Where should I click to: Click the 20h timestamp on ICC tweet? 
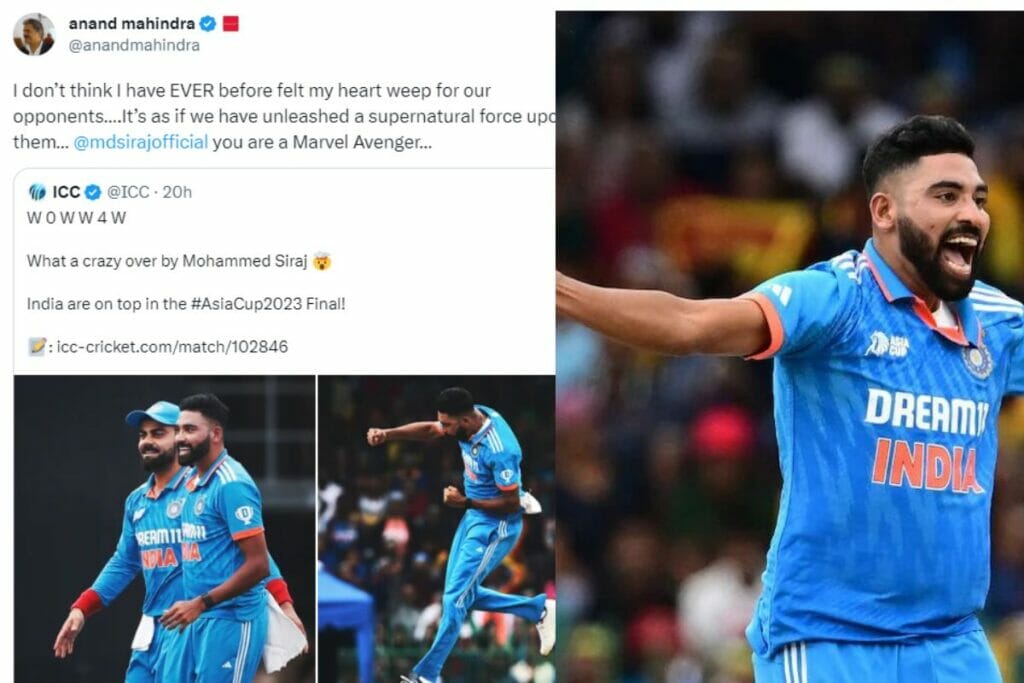[x=177, y=192]
